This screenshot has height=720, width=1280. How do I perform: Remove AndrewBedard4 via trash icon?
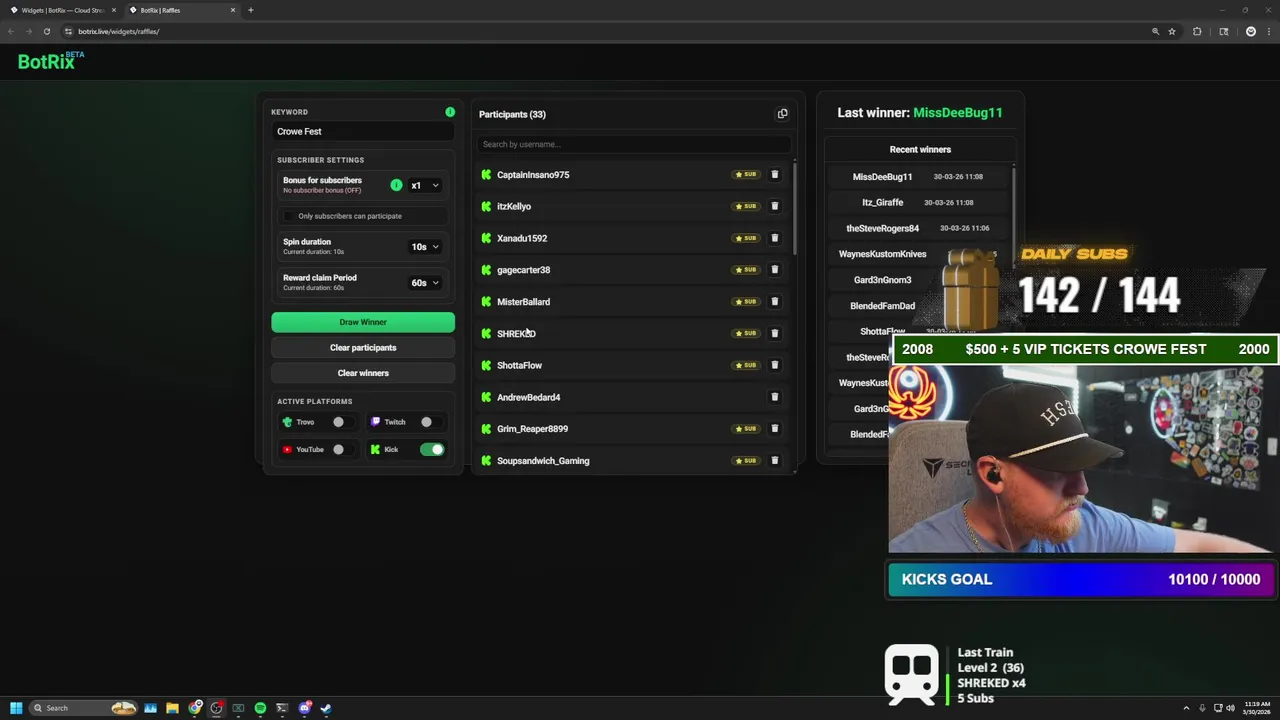774,397
